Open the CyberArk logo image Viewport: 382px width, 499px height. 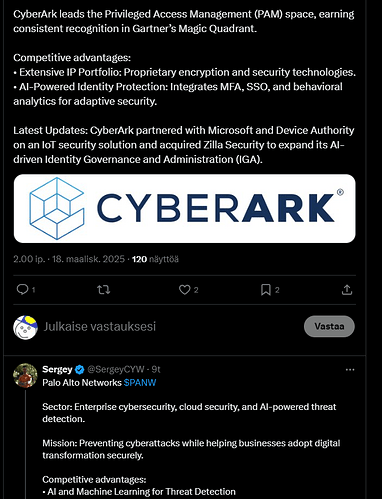[x=184, y=209]
